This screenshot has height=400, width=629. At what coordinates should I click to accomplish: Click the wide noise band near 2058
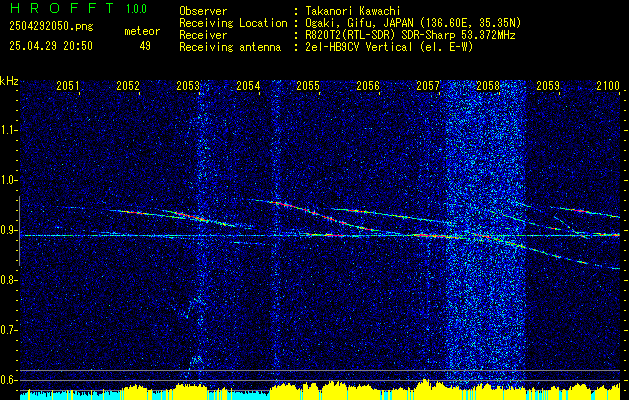485,235
